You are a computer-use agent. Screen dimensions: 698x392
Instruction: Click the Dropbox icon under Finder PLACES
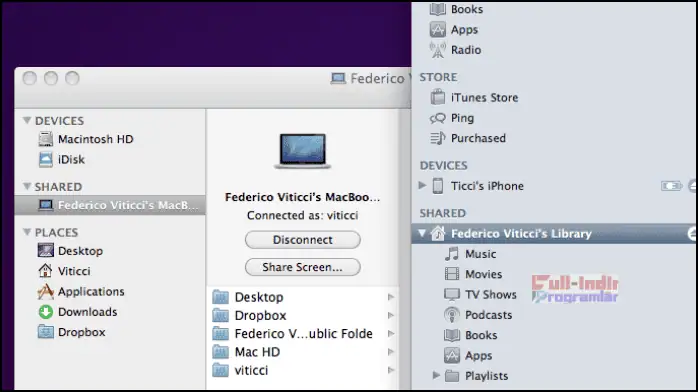(x=45, y=332)
